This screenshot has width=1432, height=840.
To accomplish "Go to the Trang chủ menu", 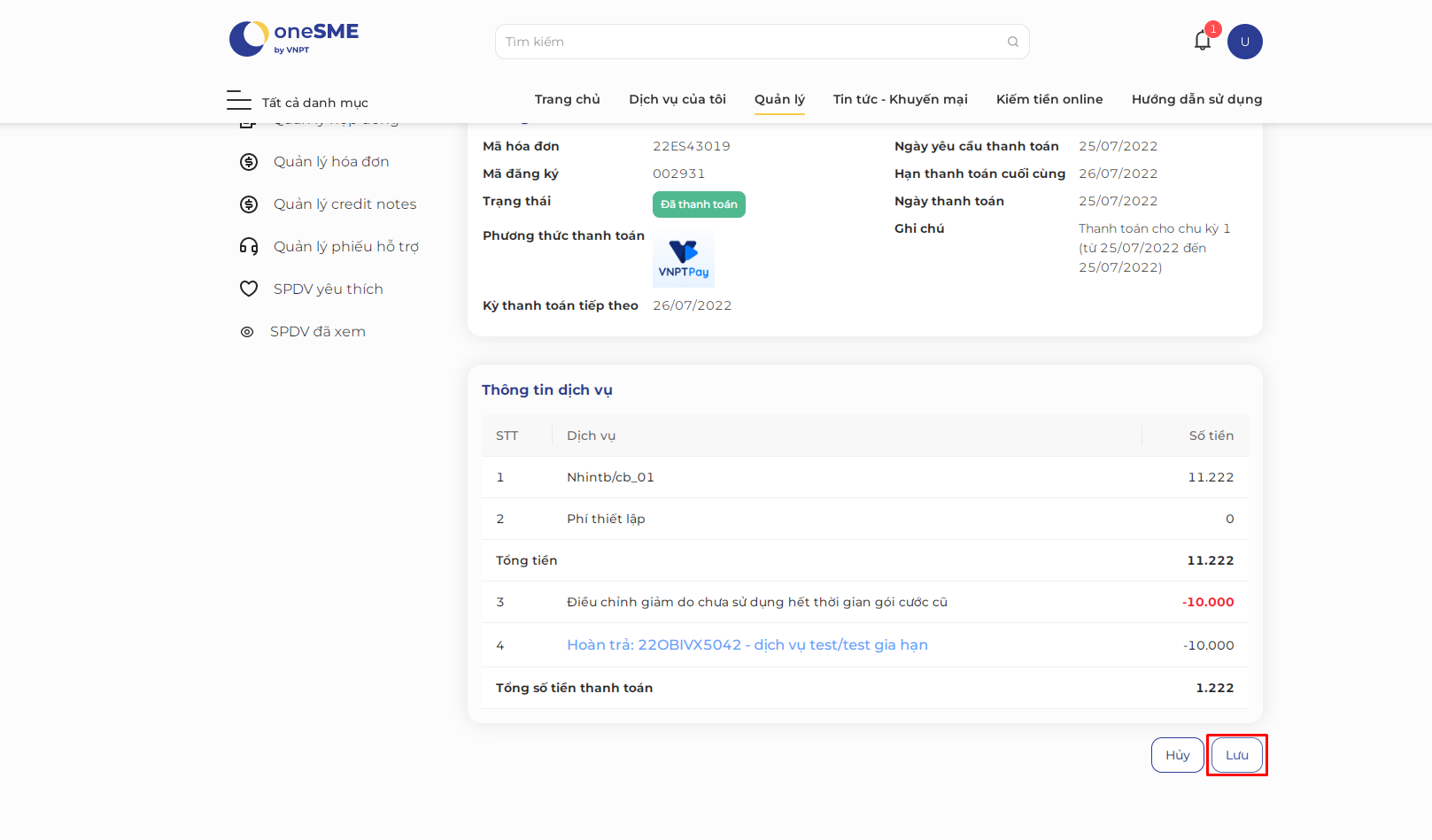I will (x=568, y=99).
